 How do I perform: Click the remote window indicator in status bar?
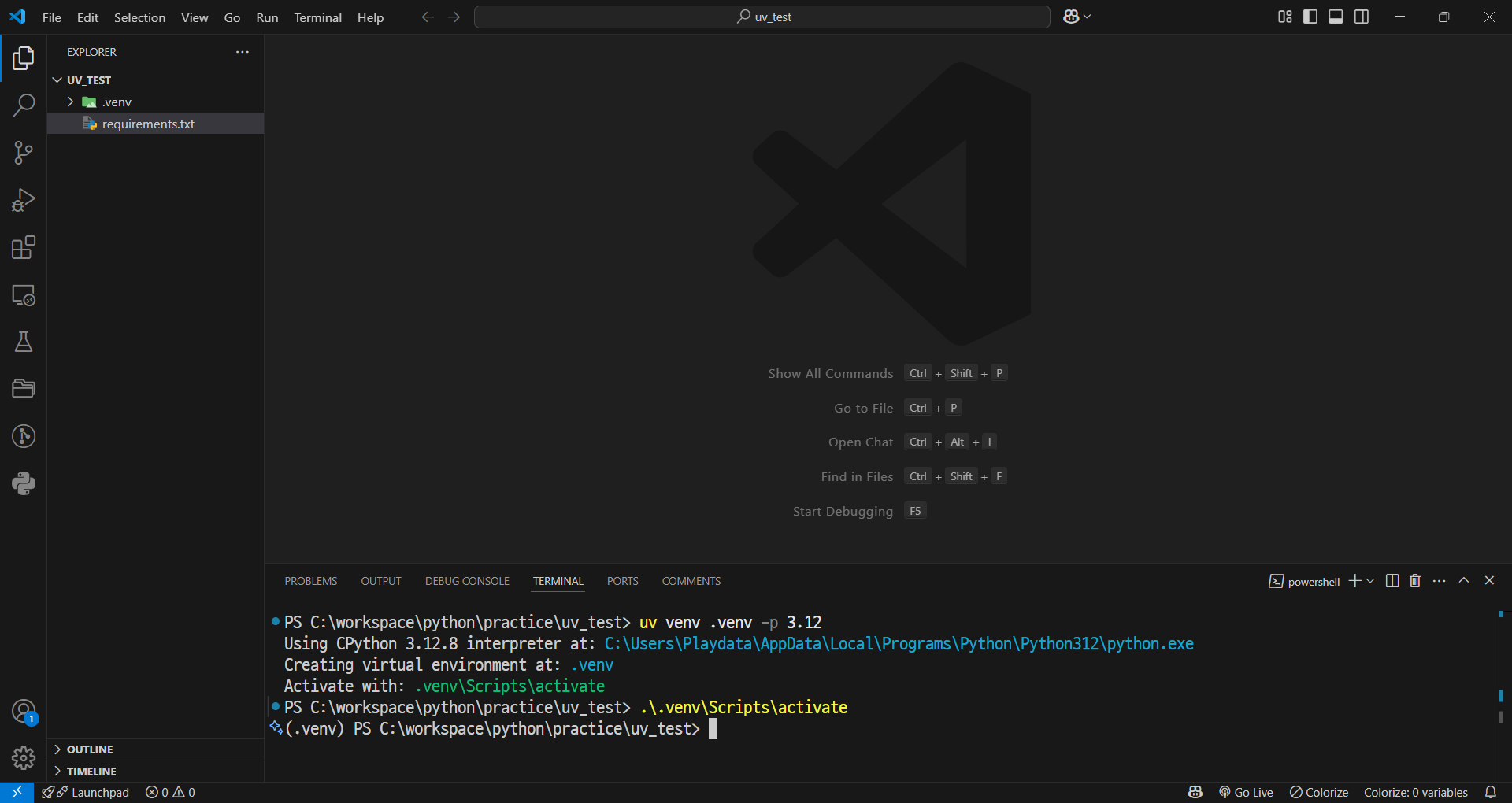[x=17, y=792]
